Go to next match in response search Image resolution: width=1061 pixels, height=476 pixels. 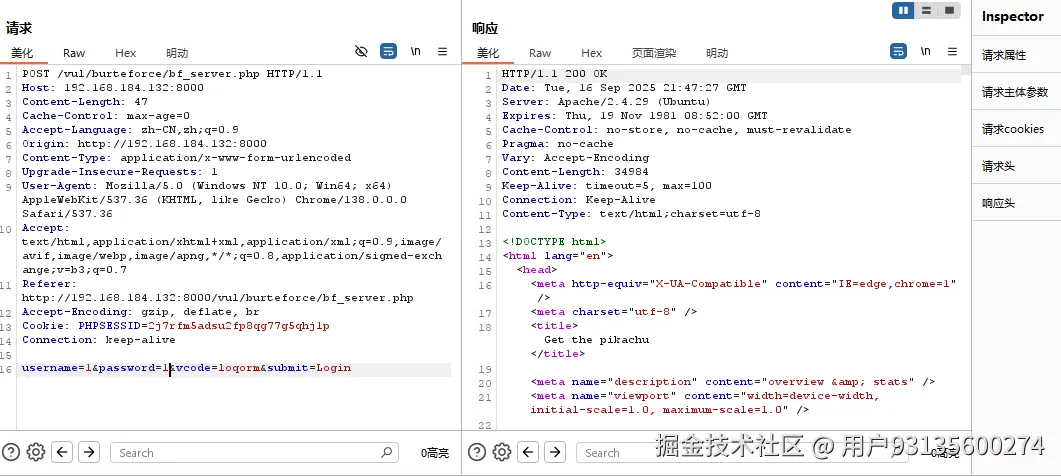point(555,452)
